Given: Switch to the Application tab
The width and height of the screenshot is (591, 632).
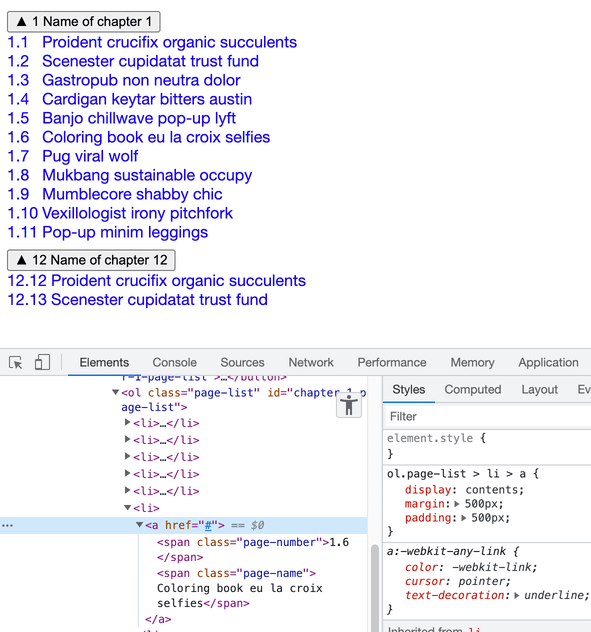Looking at the screenshot, I should [548, 362].
